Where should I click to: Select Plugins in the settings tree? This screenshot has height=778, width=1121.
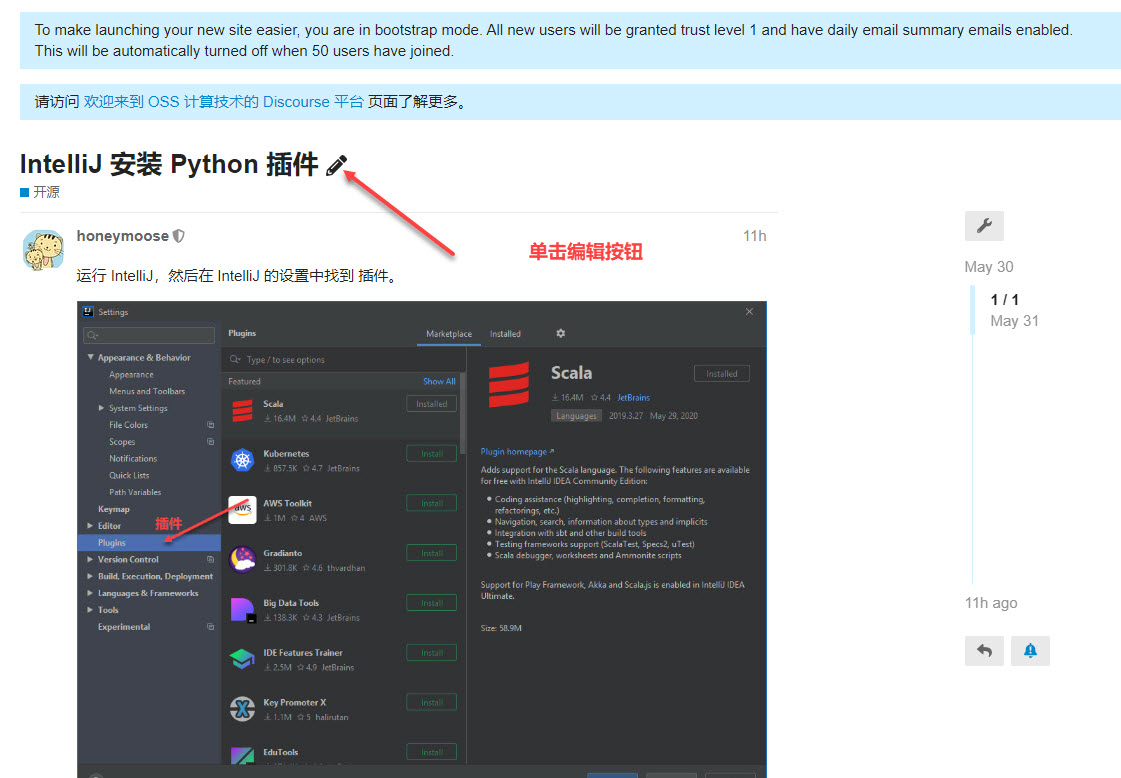coord(149,543)
